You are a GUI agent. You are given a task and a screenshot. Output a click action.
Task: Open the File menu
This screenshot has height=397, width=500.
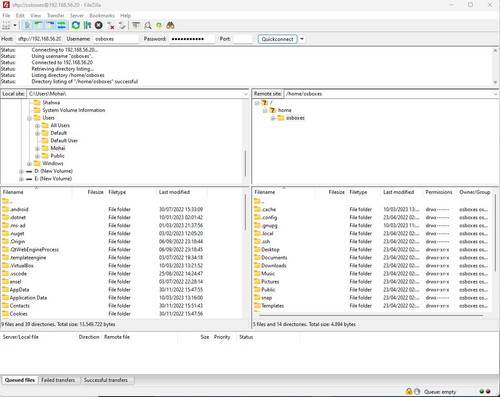point(6,16)
